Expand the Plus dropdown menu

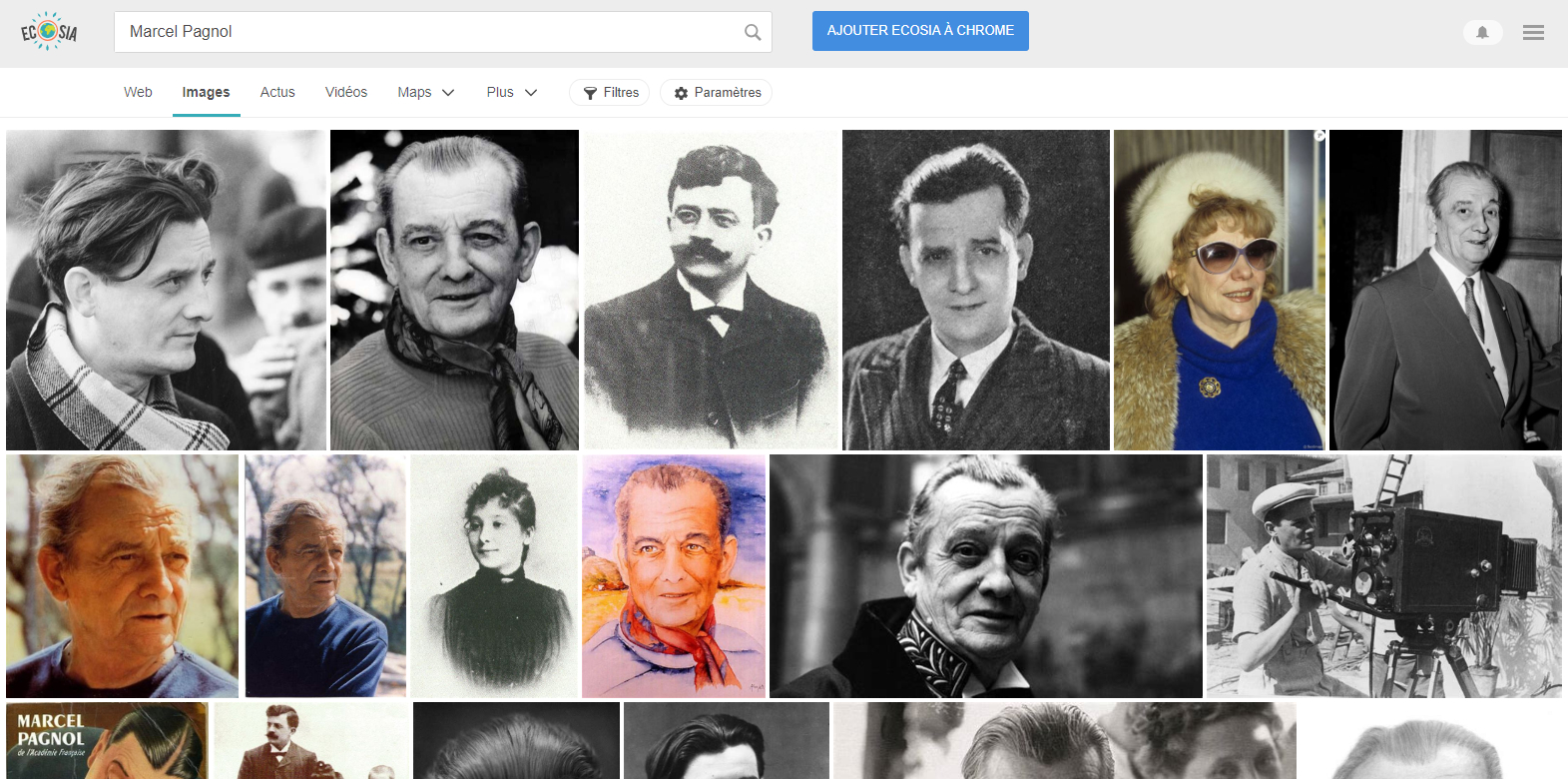[512, 93]
